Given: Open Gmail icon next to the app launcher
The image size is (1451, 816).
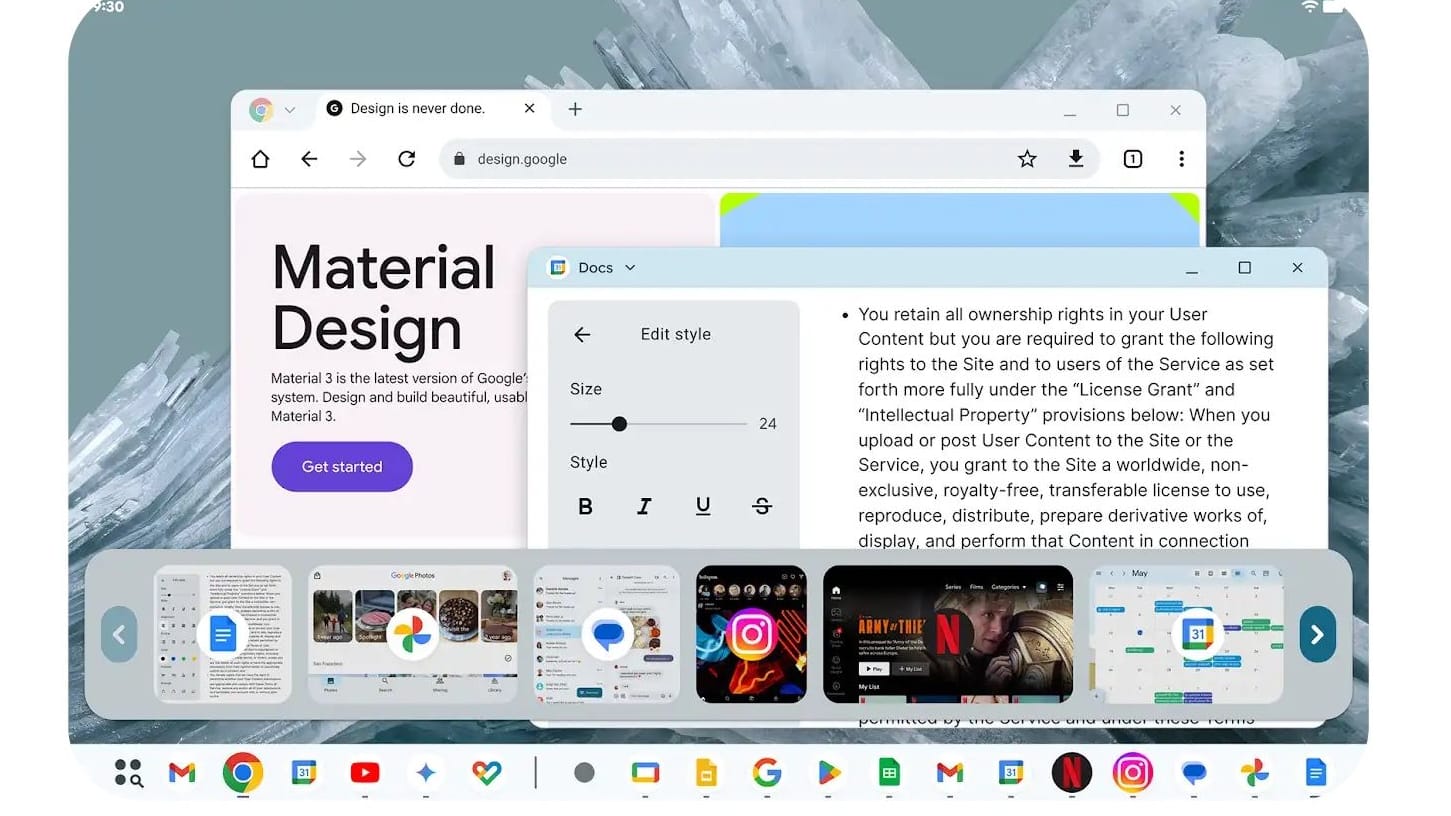Looking at the screenshot, I should (182, 772).
